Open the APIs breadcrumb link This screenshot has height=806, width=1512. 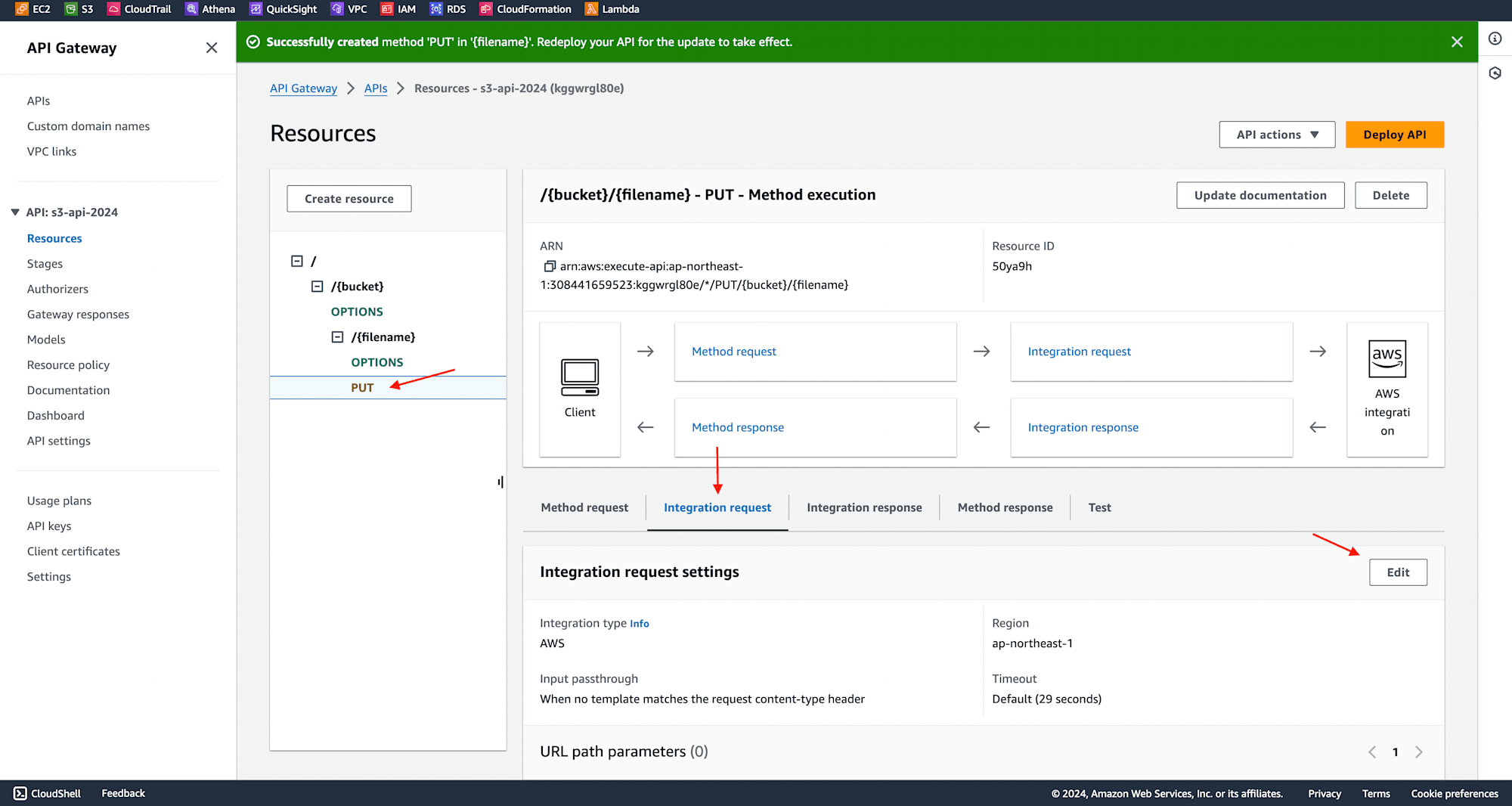click(376, 88)
